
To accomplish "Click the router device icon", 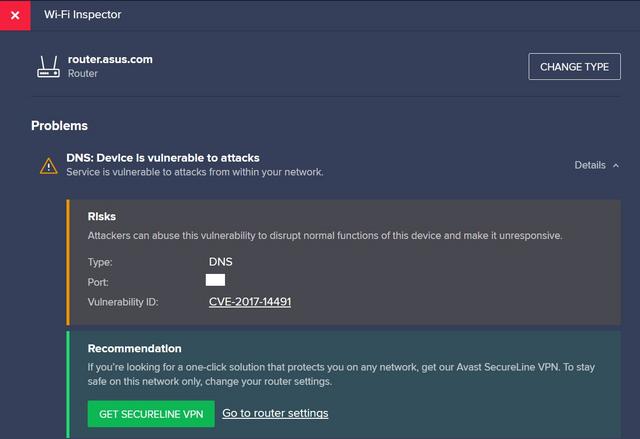I will pos(49,67).
